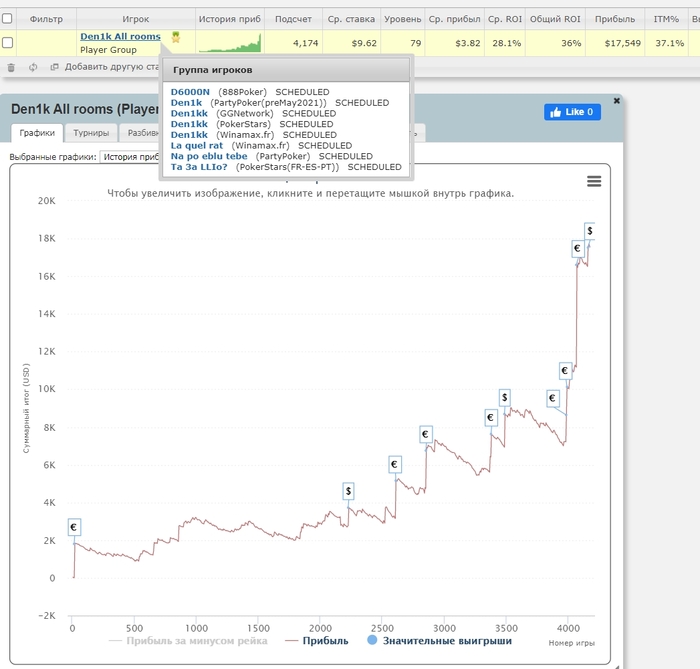Sort by История приб column header
Screen dimensions: 700x669
pos(229,19)
